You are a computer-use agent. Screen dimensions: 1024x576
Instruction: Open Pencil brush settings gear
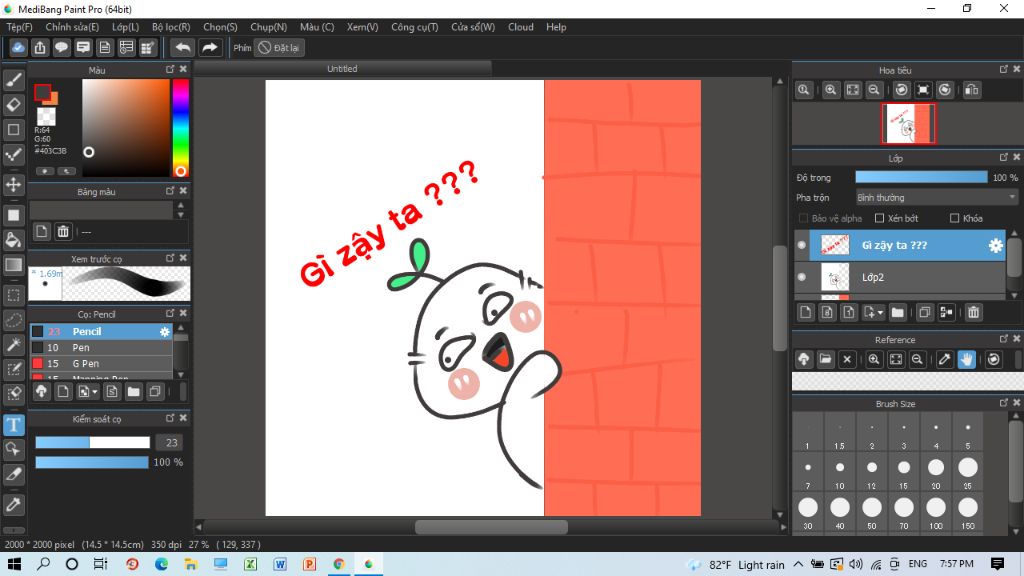[x=165, y=332]
